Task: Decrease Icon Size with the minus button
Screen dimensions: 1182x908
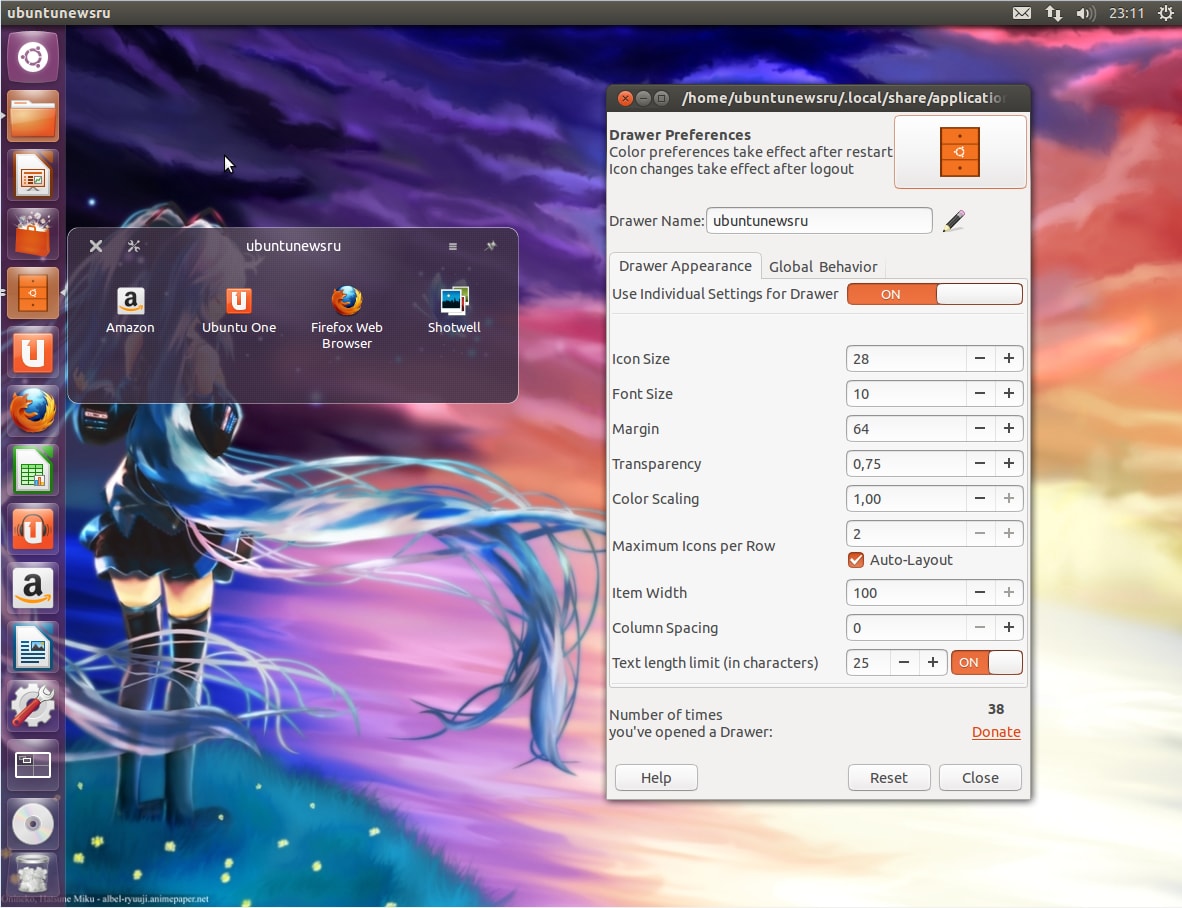Action: pyautogui.click(x=980, y=359)
